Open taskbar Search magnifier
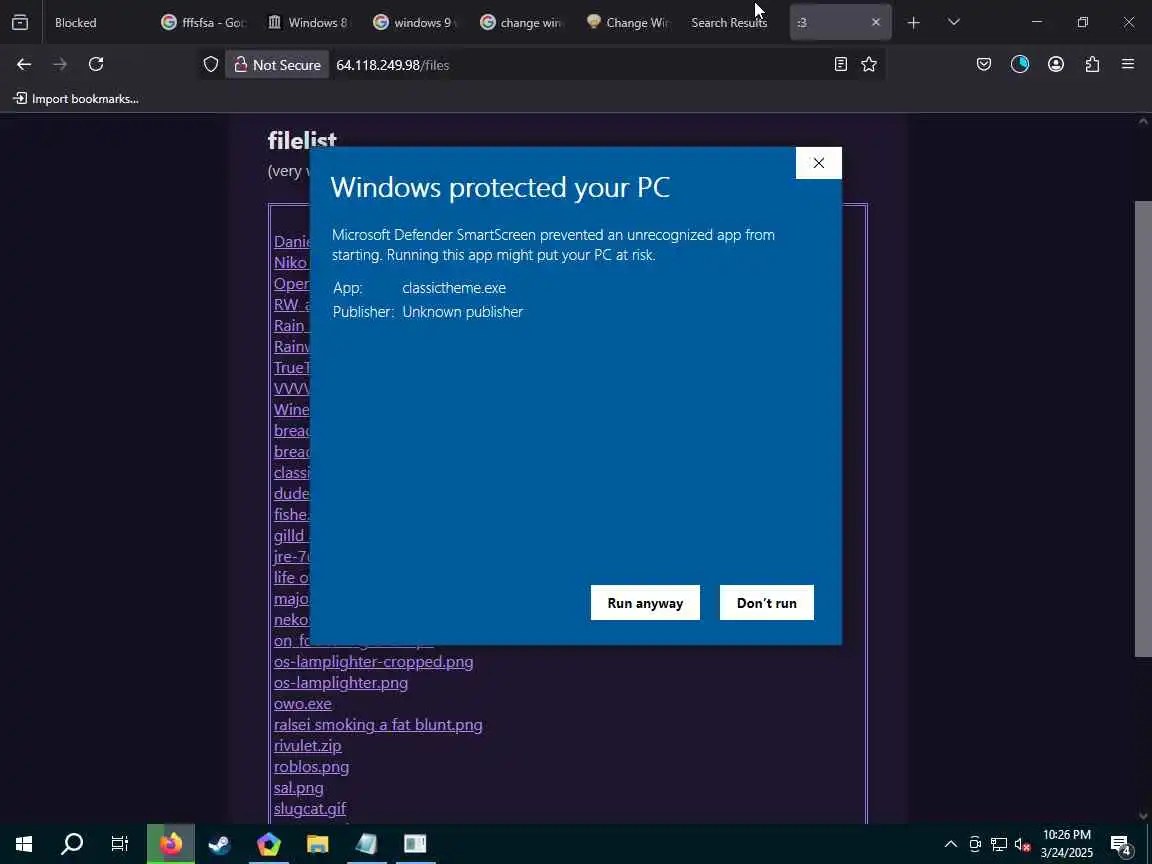 click(x=71, y=844)
